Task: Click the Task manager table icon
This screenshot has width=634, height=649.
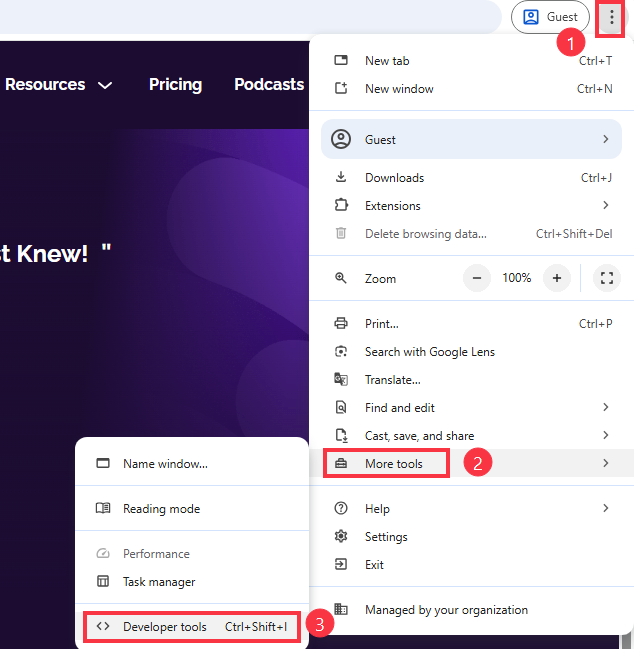Action: click(x=103, y=582)
